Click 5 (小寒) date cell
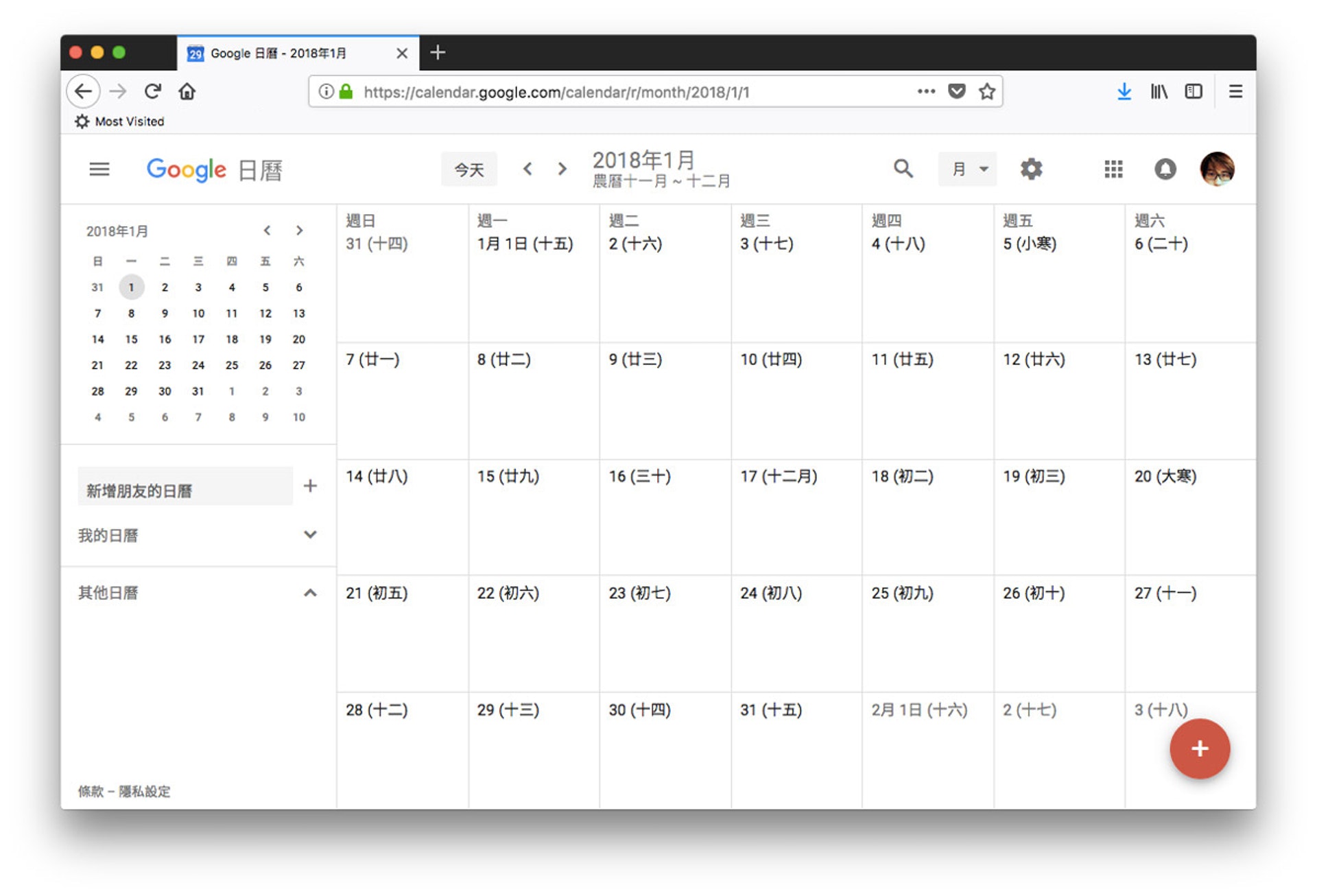Viewport: 1317px width, 896px height. tap(1030, 244)
